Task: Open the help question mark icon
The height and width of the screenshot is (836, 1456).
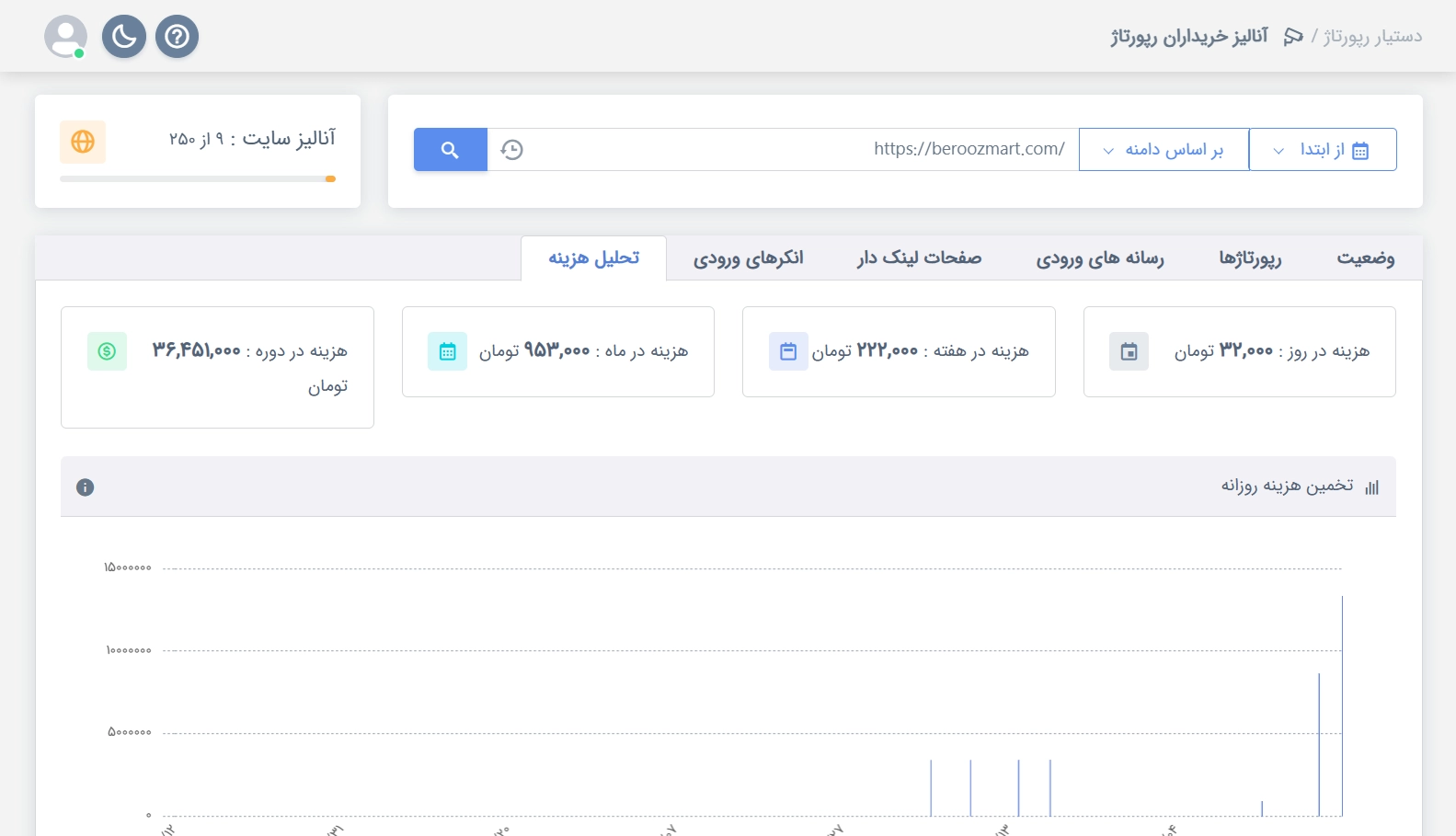Action: coord(178,37)
